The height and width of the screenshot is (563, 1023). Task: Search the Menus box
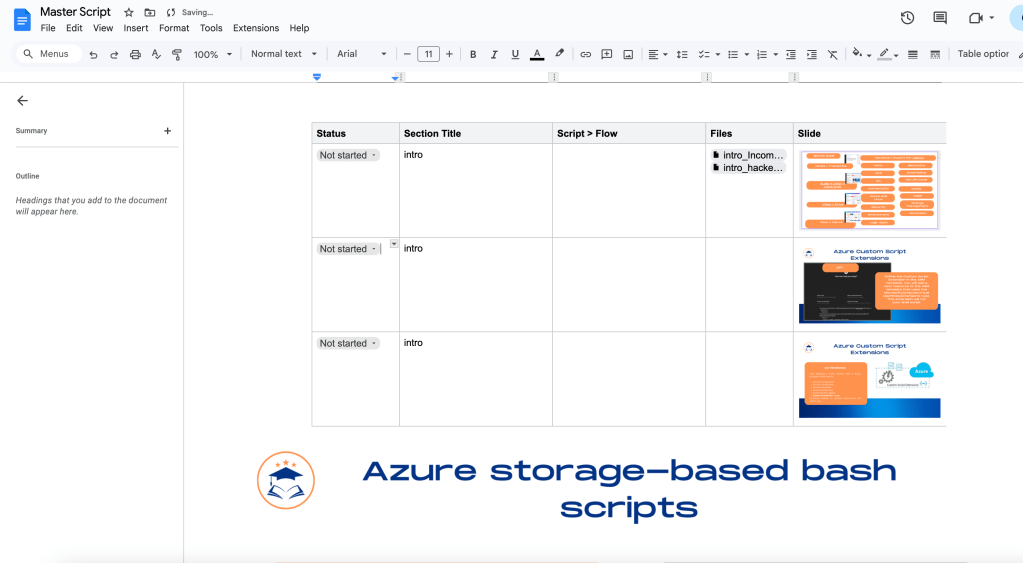pos(48,54)
